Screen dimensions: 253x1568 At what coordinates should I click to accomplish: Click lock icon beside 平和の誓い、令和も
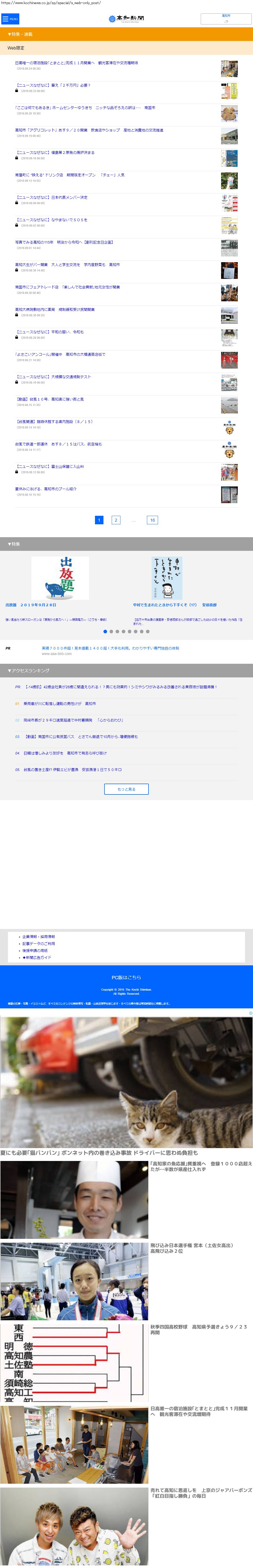click(x=17, y=337)
